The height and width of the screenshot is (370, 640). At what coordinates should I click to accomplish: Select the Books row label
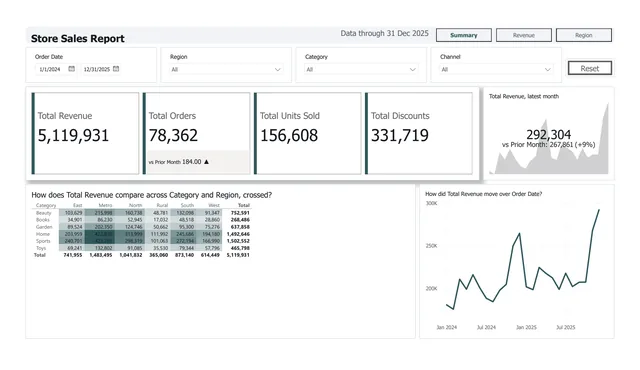coord(42,219)
